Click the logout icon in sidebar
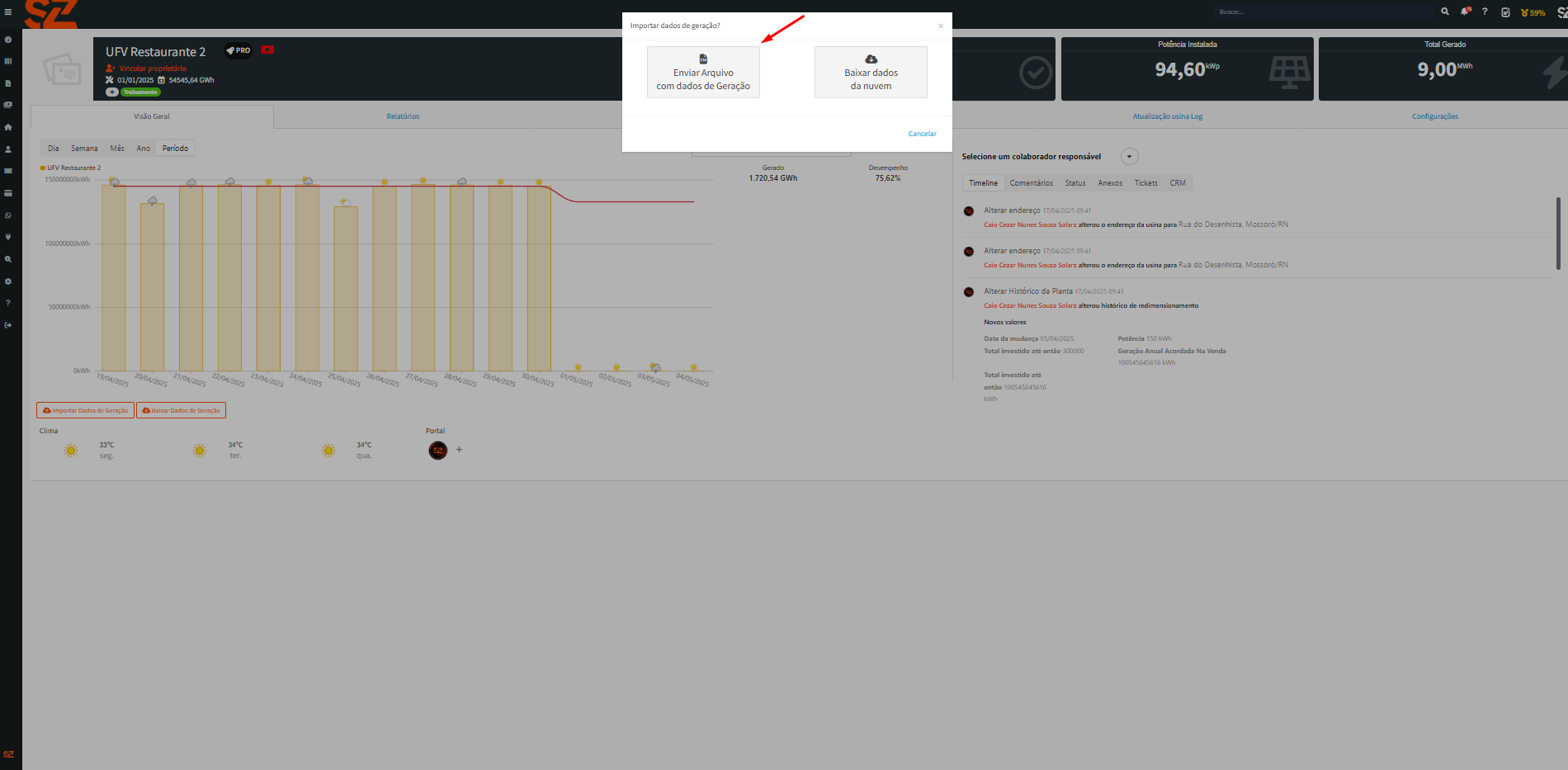Screen dimensions: 1568x770 point(8,325)
